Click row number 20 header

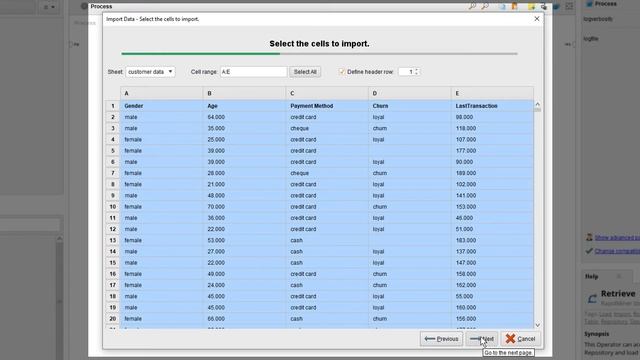[x=113, y=319]
